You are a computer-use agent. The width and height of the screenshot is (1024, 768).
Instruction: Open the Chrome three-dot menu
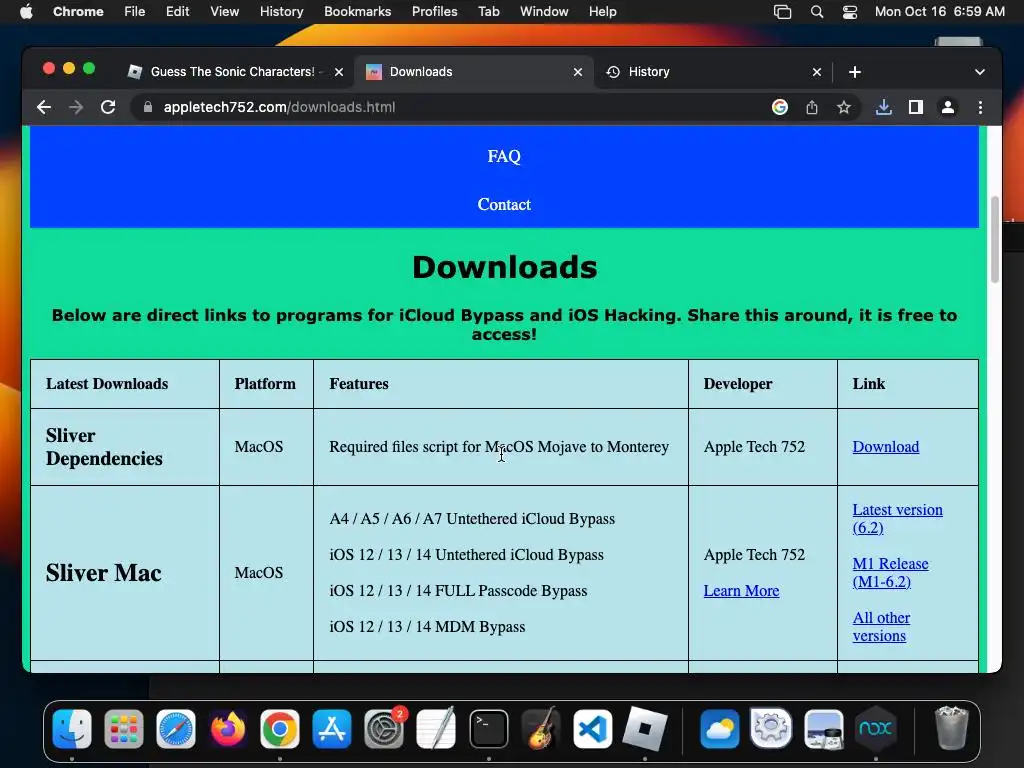point(980,107)
